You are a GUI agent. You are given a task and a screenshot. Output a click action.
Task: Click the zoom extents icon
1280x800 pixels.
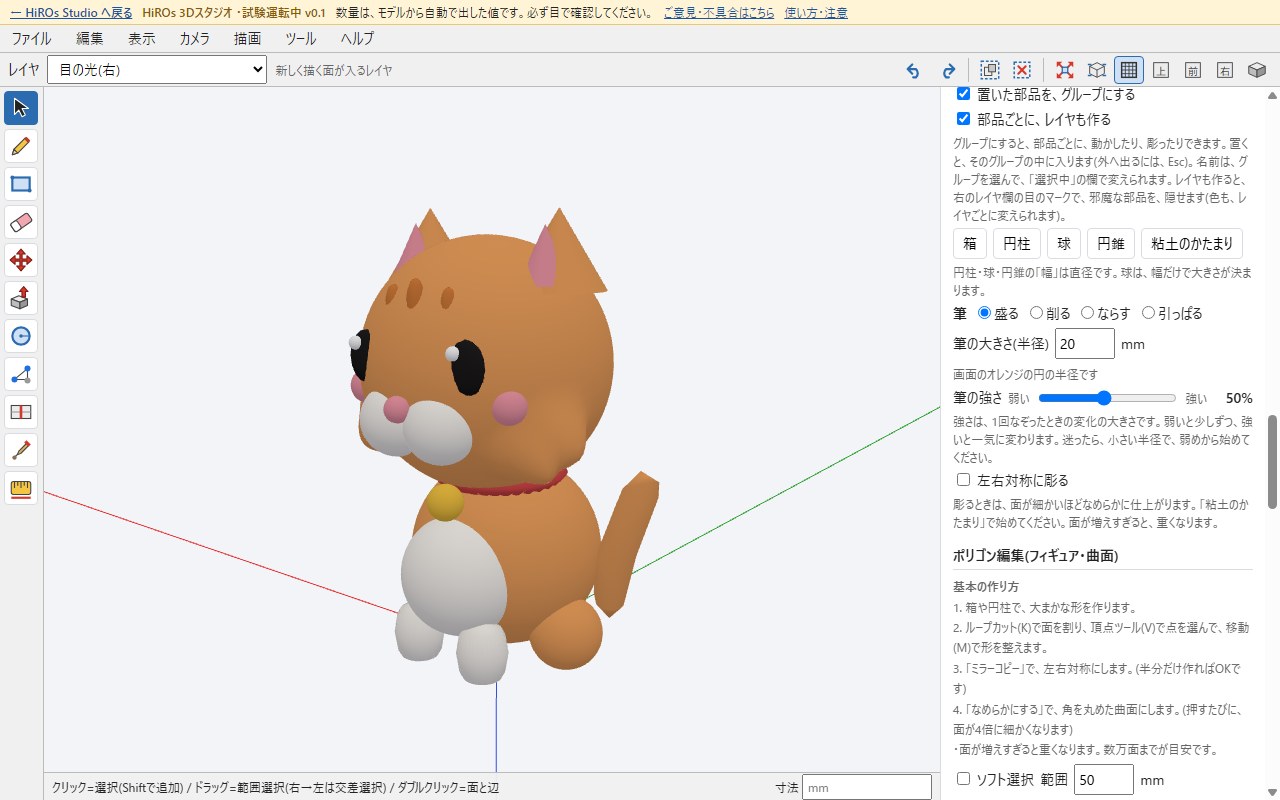1065,70
